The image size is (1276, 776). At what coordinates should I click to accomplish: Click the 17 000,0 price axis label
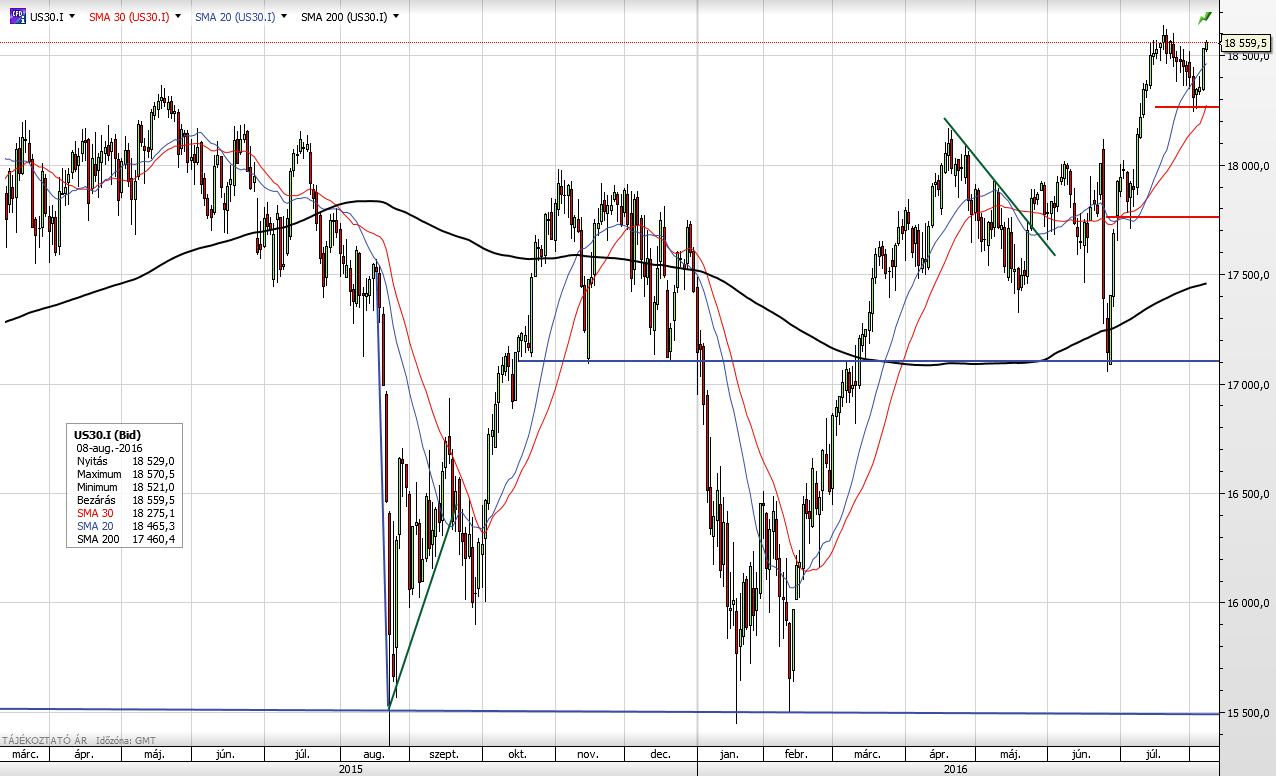coord(1249,385)
